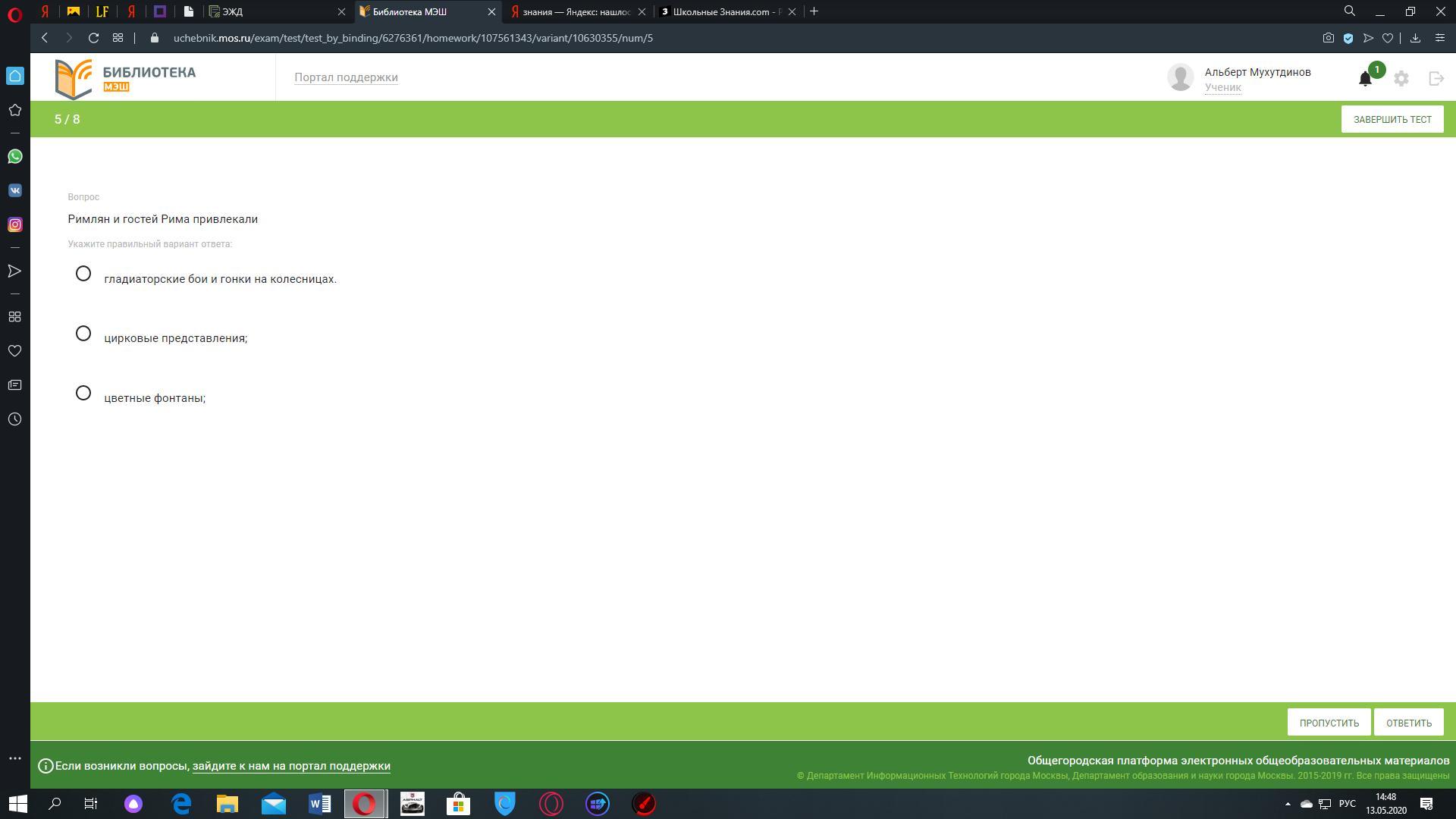The image size is (1456, 819).
Task: Show hidden system tray icons arrow
Action: pyautogui.click(x=1287, y=804)
